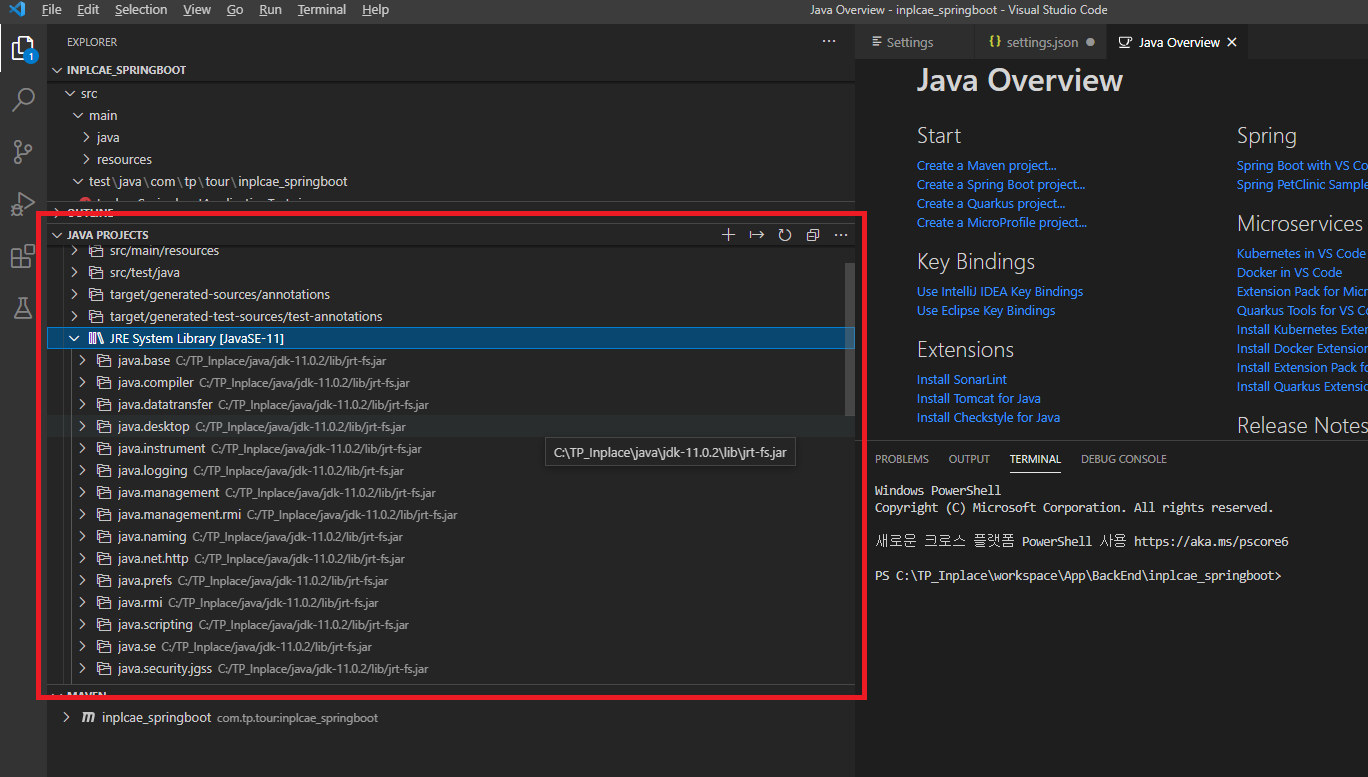1368x777 pixels.
Task: Collapse the INPLCAE_SPRINGBOOT explorer section
Action: [57, 71]
